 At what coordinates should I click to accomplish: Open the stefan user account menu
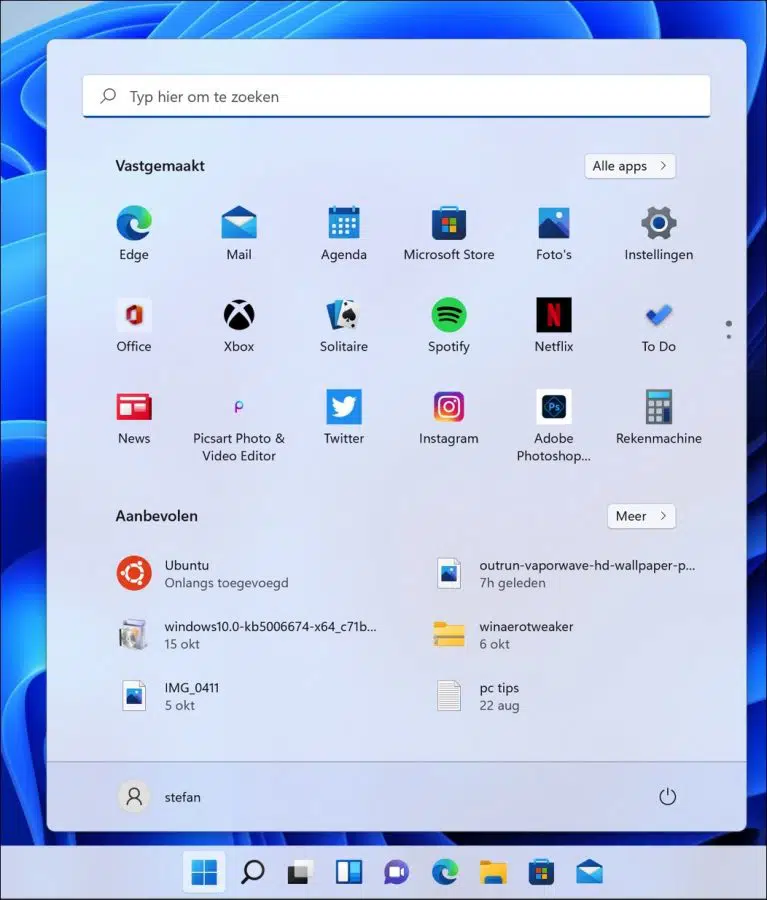[x=160, y=797]
